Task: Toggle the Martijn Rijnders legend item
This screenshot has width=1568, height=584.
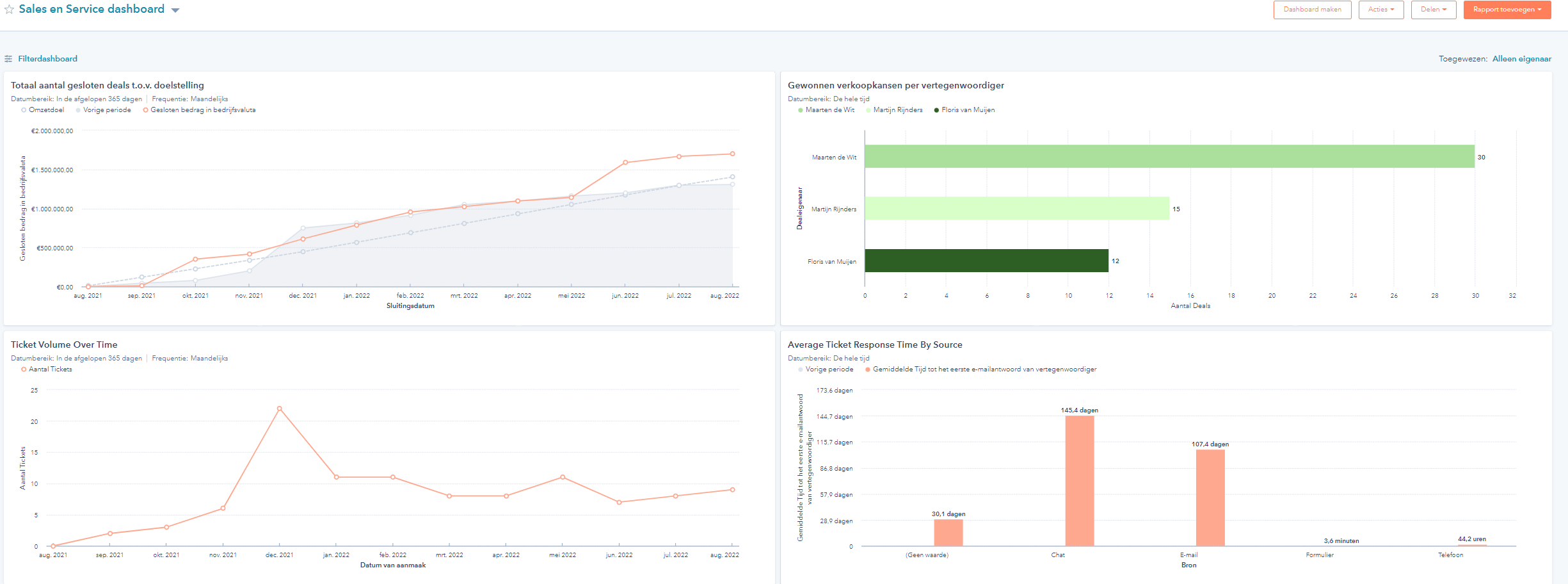Action: pos(897,109)
